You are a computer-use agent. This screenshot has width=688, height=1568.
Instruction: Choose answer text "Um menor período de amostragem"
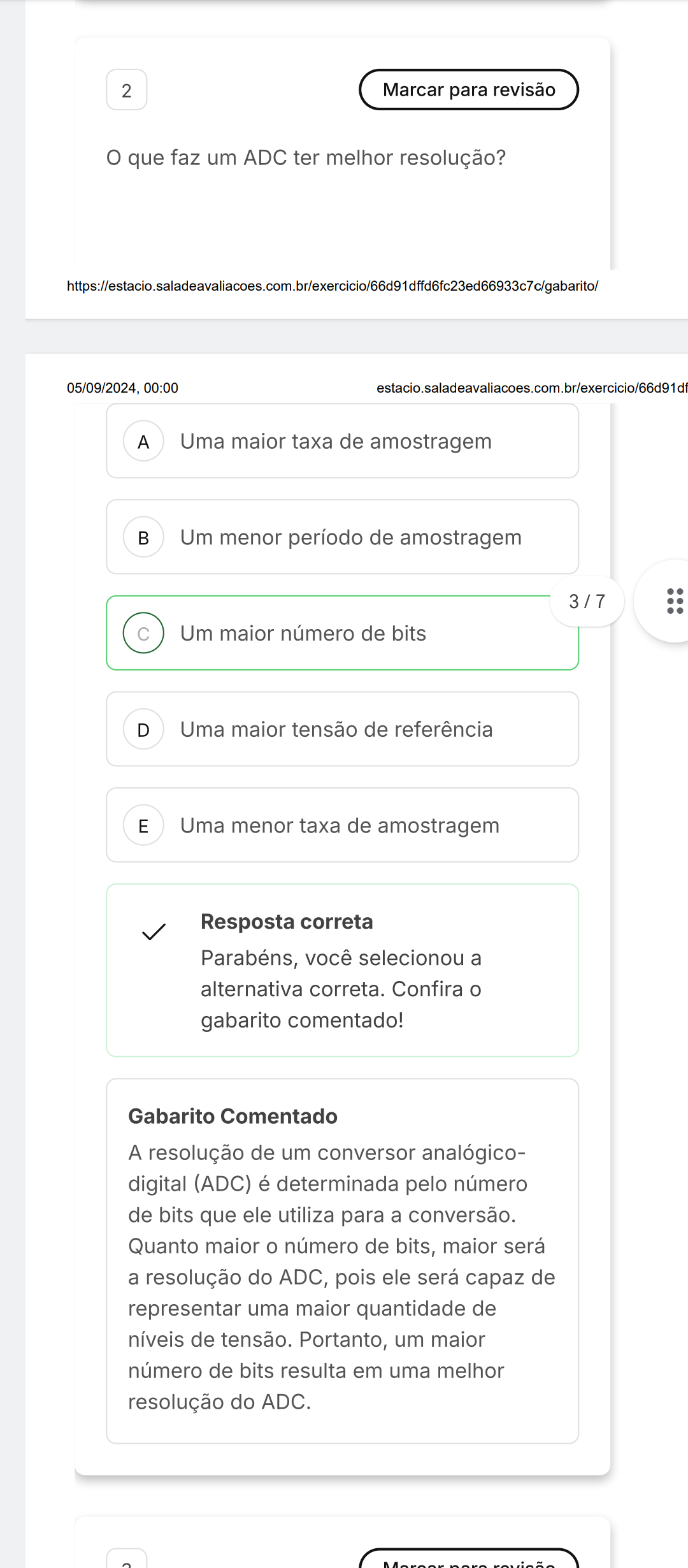click(x=350, y=537)
